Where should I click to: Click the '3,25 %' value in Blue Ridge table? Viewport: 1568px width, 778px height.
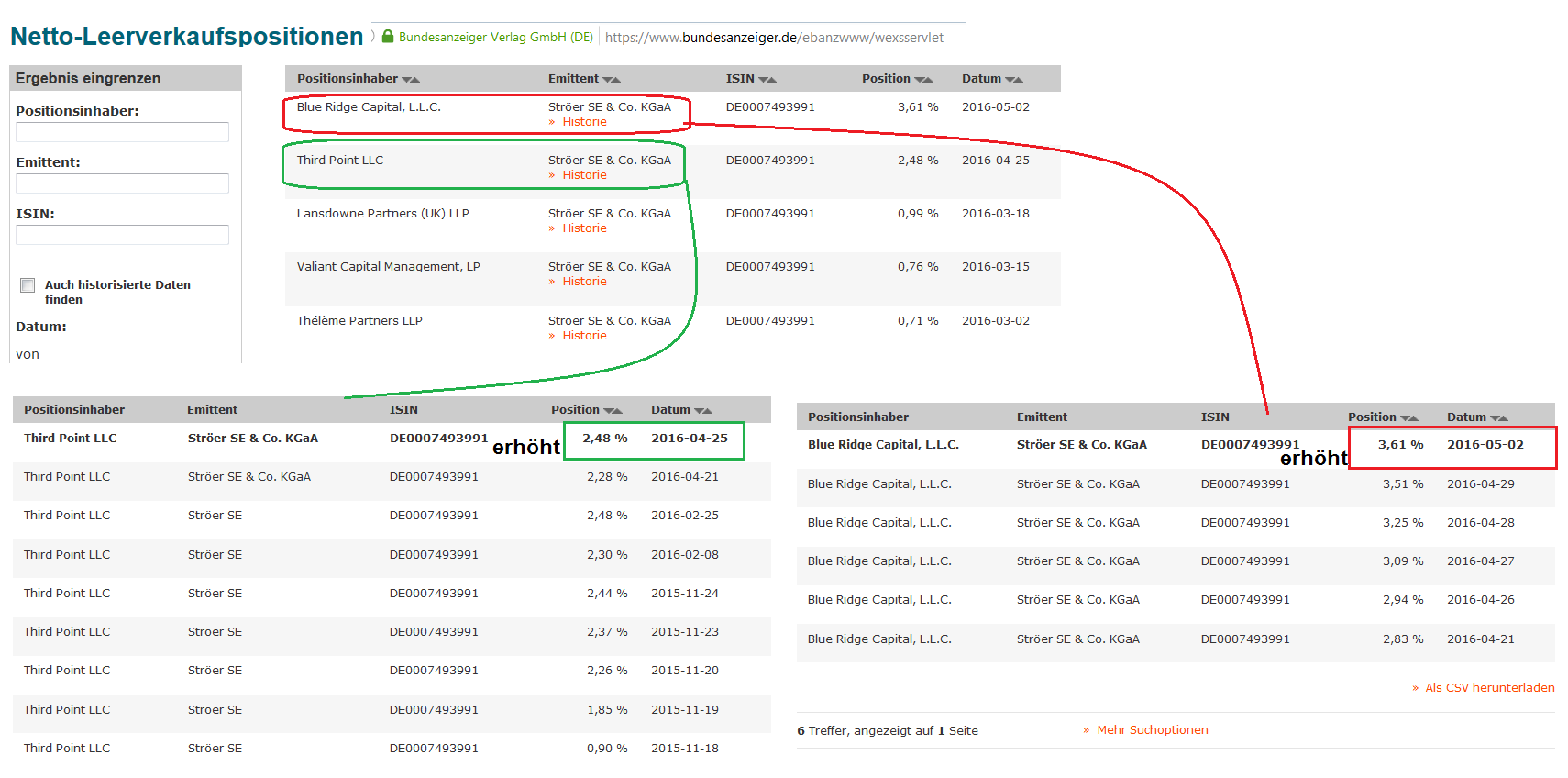coord(1403,523)
